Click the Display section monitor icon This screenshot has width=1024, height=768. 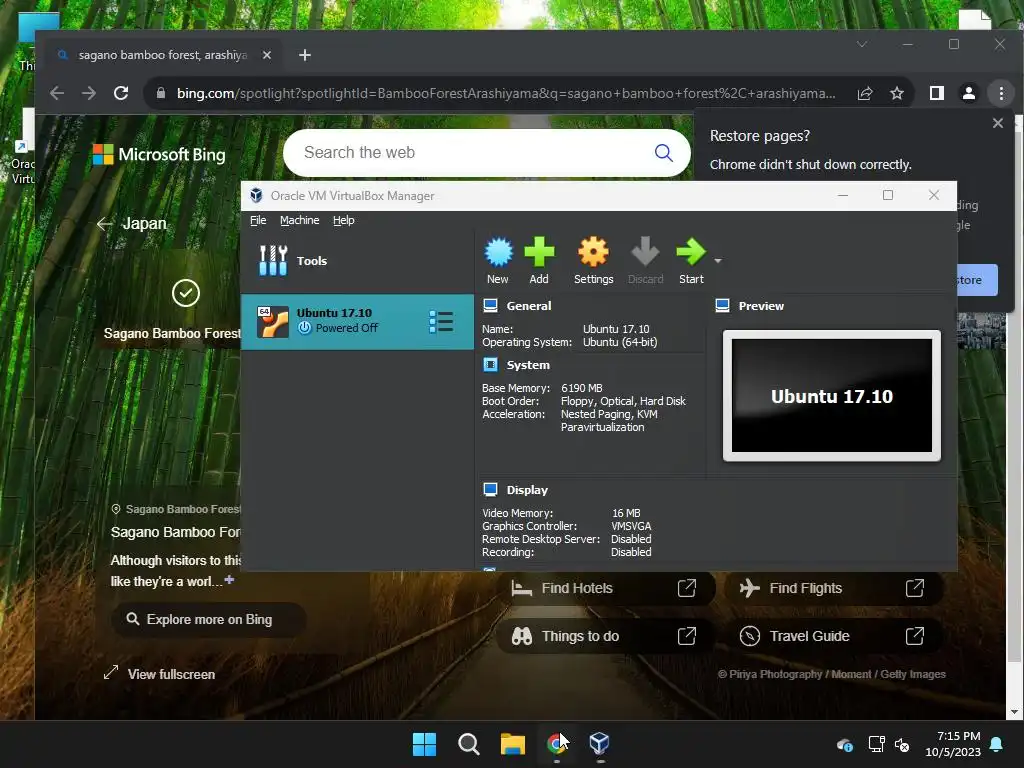[x=490, y=489]
